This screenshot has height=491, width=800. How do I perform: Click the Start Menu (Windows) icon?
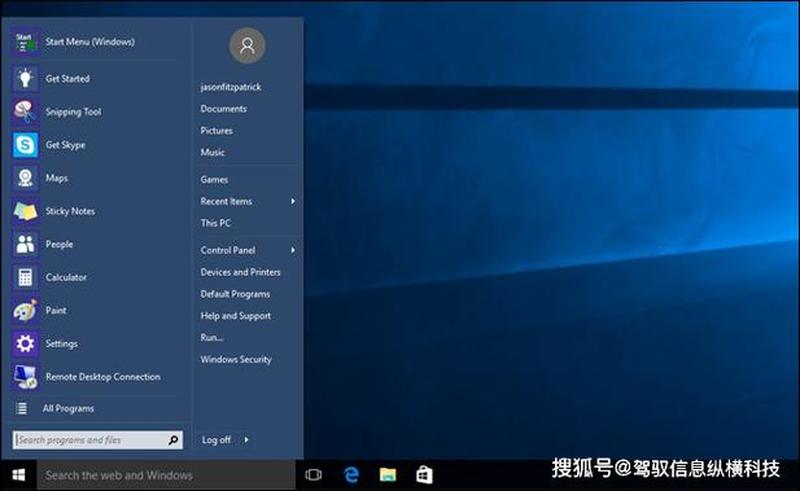tap(25, 42)
